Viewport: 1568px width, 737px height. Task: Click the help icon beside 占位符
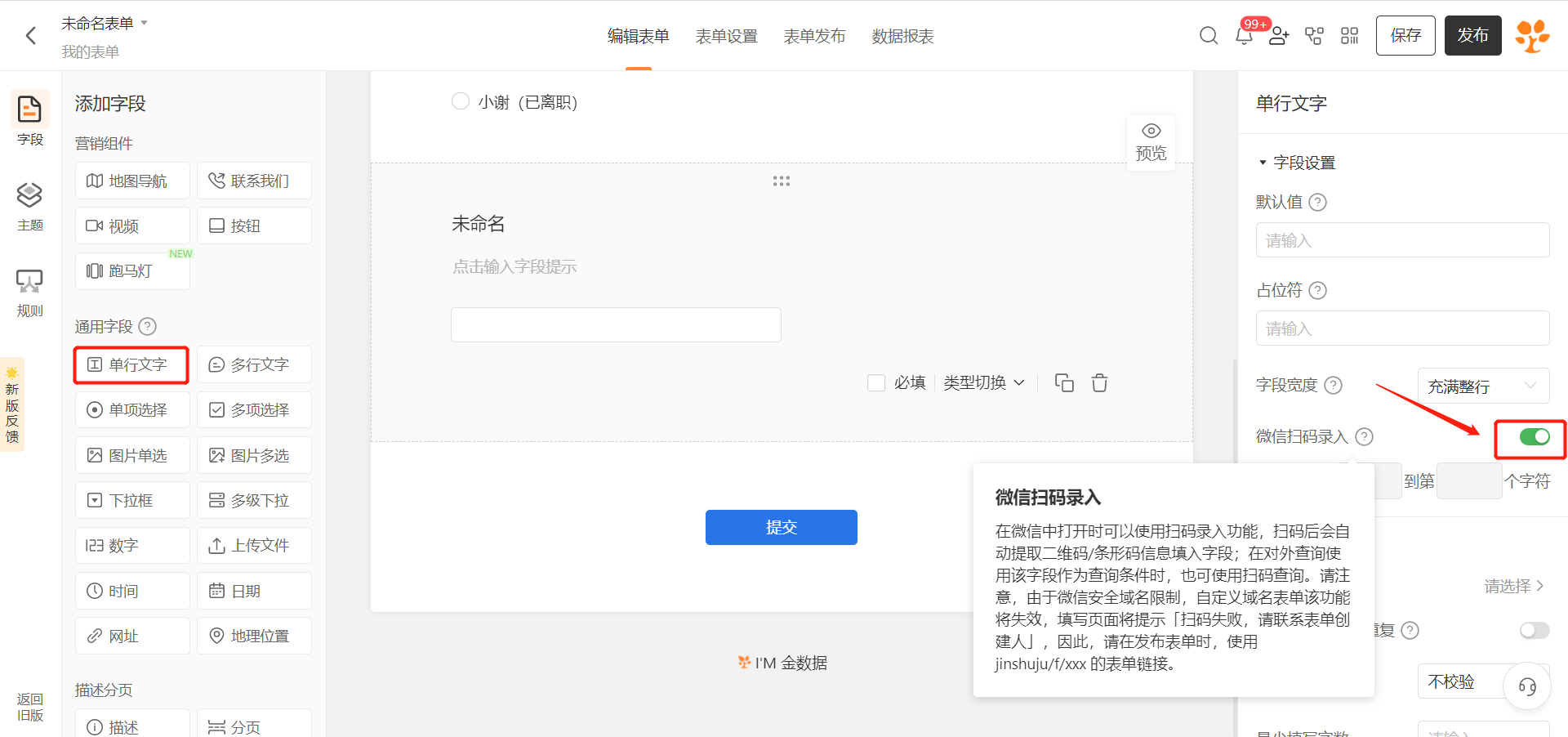tap(1317, 290)
